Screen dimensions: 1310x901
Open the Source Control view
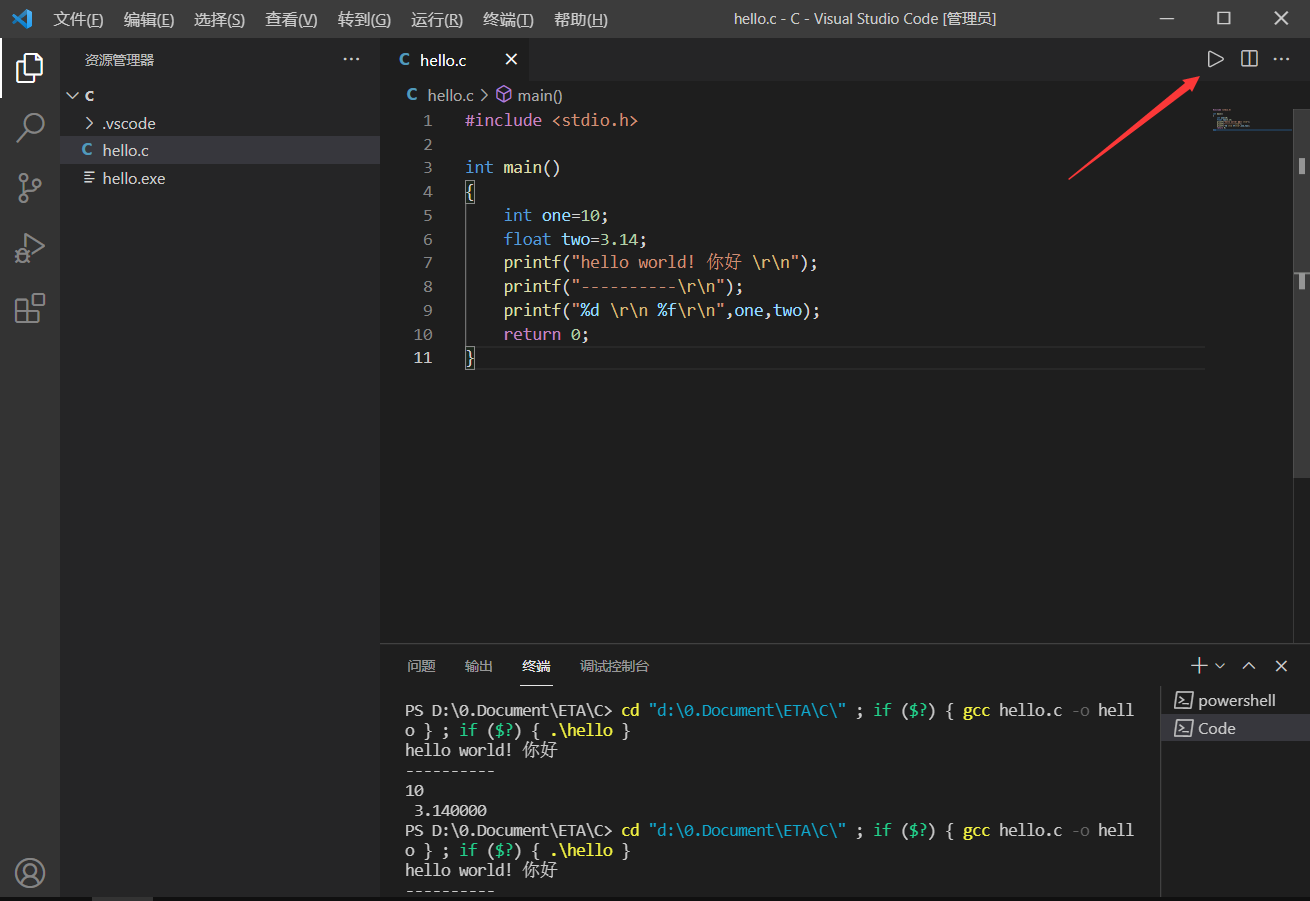30,187
